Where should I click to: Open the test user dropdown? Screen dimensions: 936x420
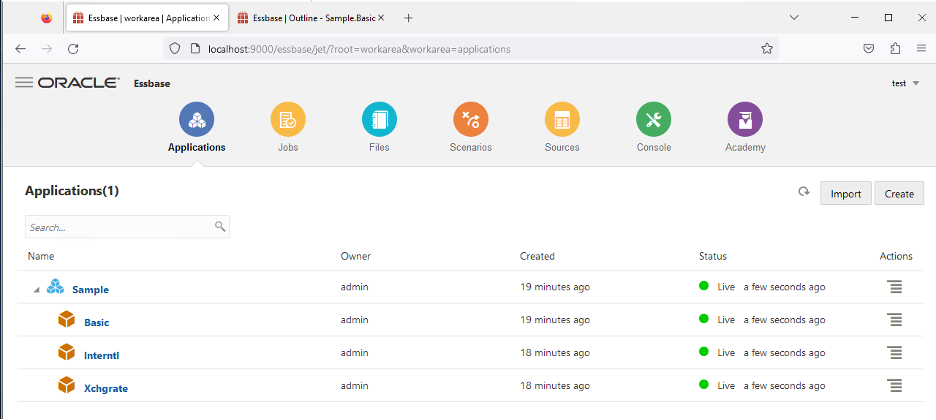tap(906, 83)
